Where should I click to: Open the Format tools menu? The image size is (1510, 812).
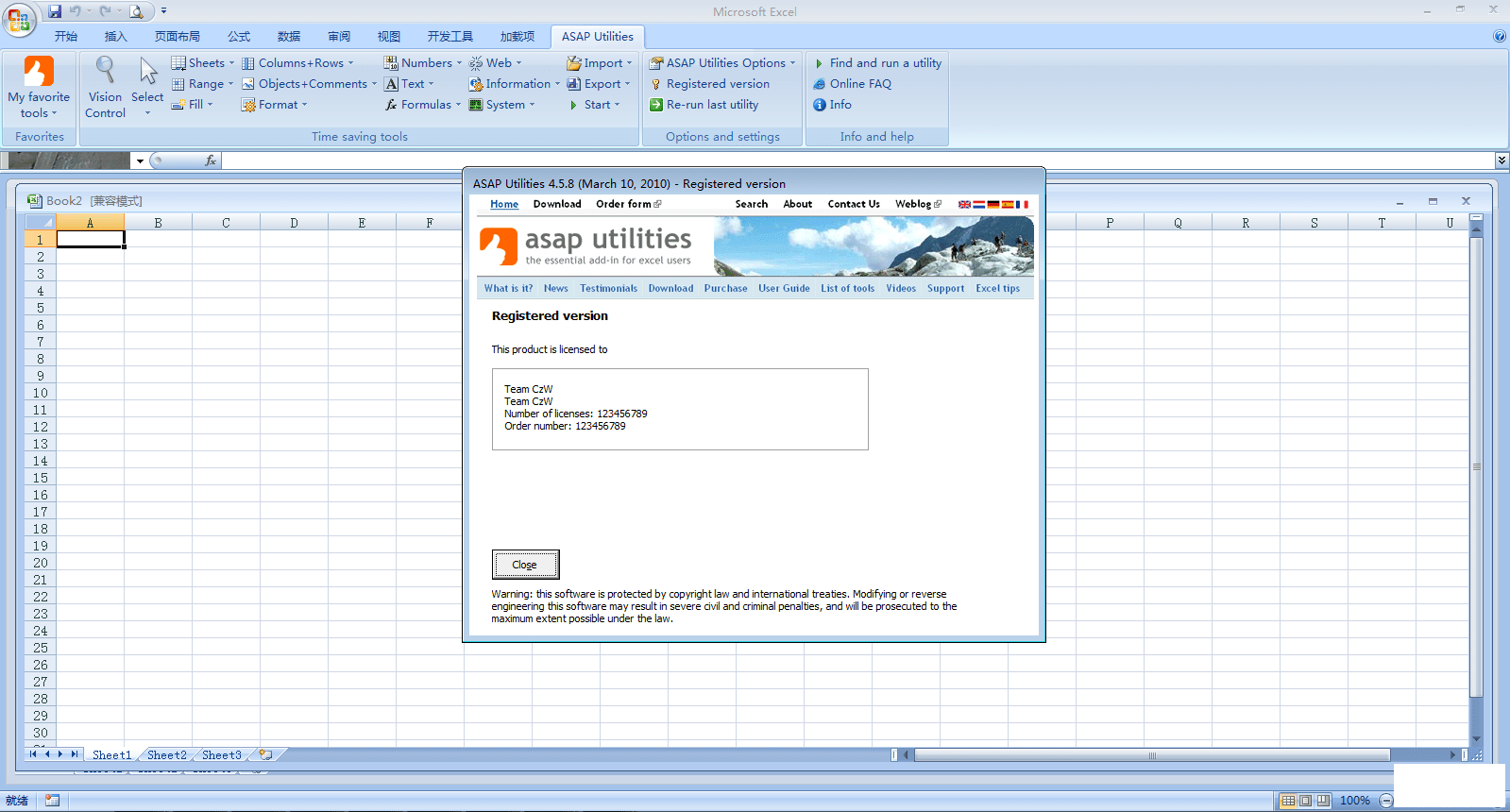coord(275,105)
